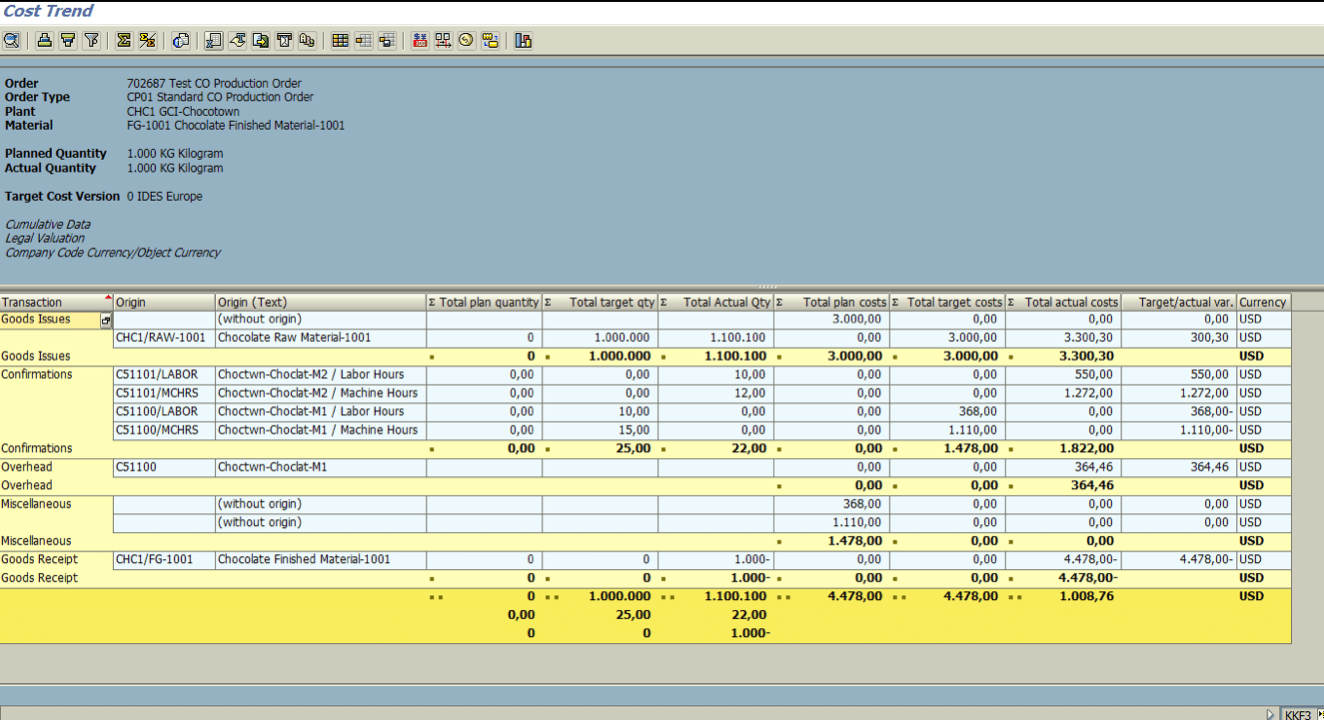Export the list to a spreadsheet

click(214, 41)
